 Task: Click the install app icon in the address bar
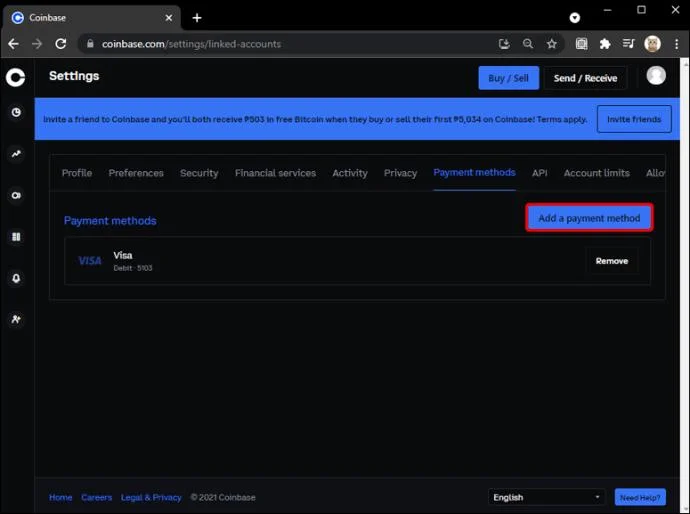(504, 44)
